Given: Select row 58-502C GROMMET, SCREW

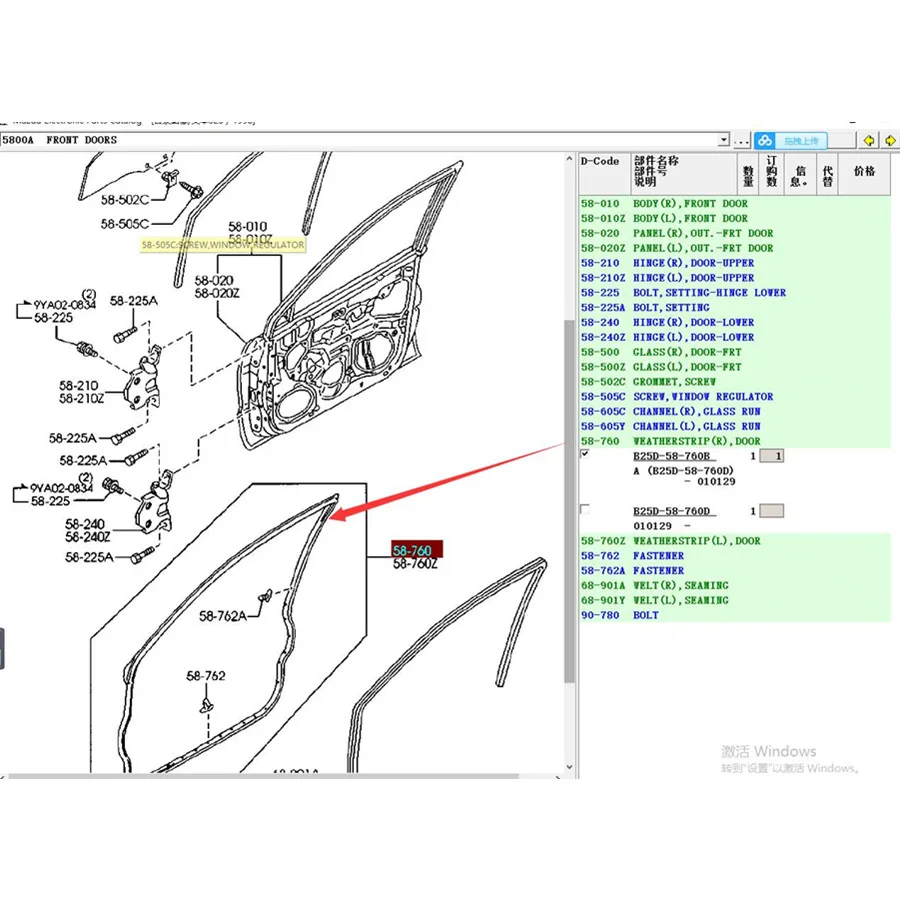Looking at the screenshot, I should [x=735, y=382].
